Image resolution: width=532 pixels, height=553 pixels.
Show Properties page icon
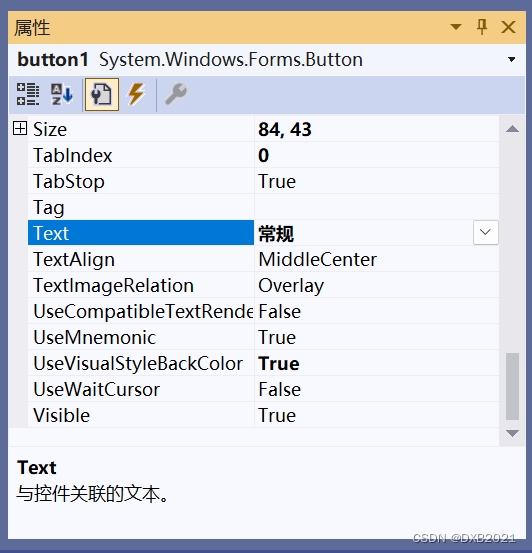click(102, 95)
